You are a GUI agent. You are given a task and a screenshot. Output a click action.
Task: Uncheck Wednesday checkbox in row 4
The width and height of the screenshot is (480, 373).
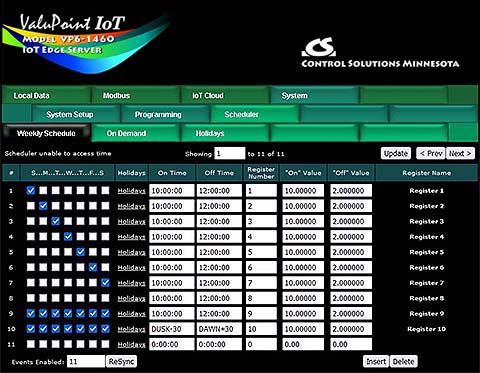[68, 236]
